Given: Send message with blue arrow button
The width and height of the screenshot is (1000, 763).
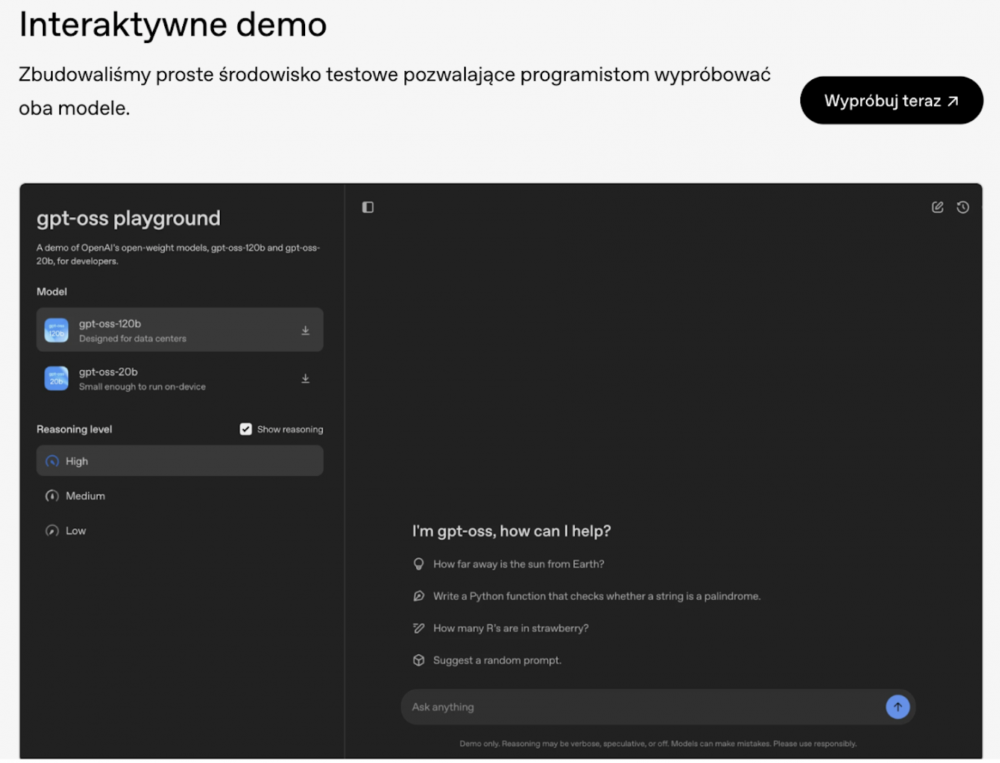Looking at the screenshot, I should coord(897,707).
